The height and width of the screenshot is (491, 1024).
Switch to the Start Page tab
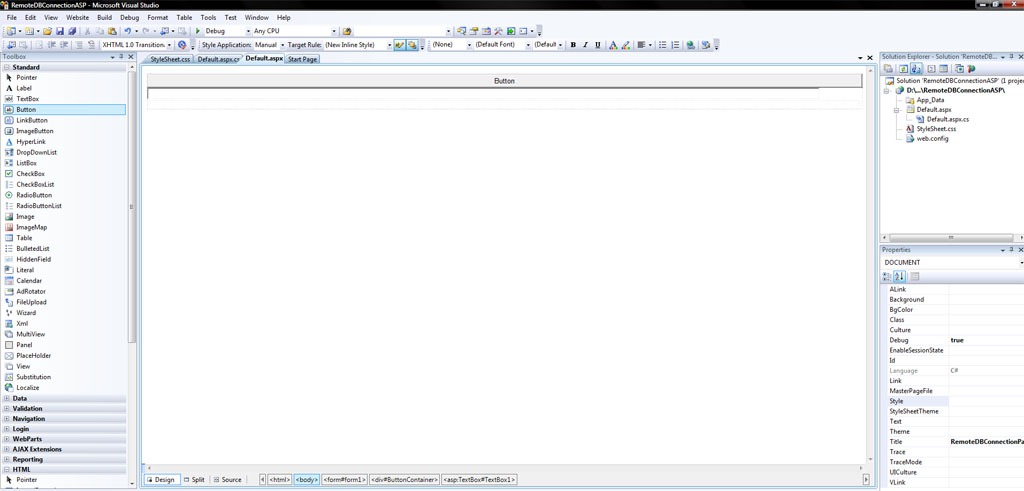click(x=302, y=59)
